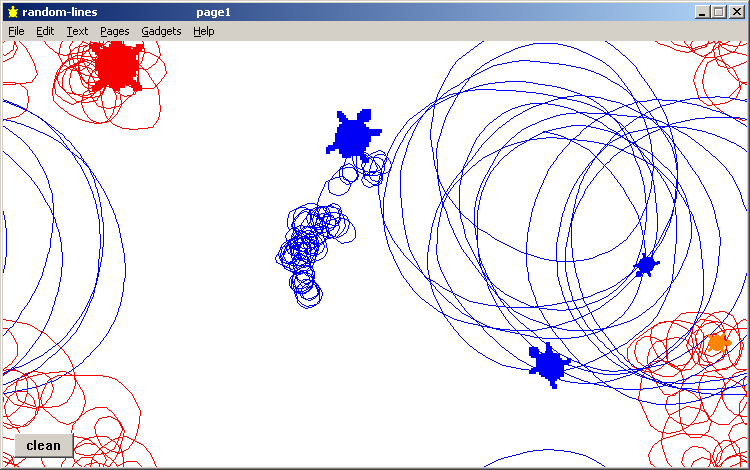The image size is (750, 470).
Task: Close the random-lines window
Action: pos(736,12)
